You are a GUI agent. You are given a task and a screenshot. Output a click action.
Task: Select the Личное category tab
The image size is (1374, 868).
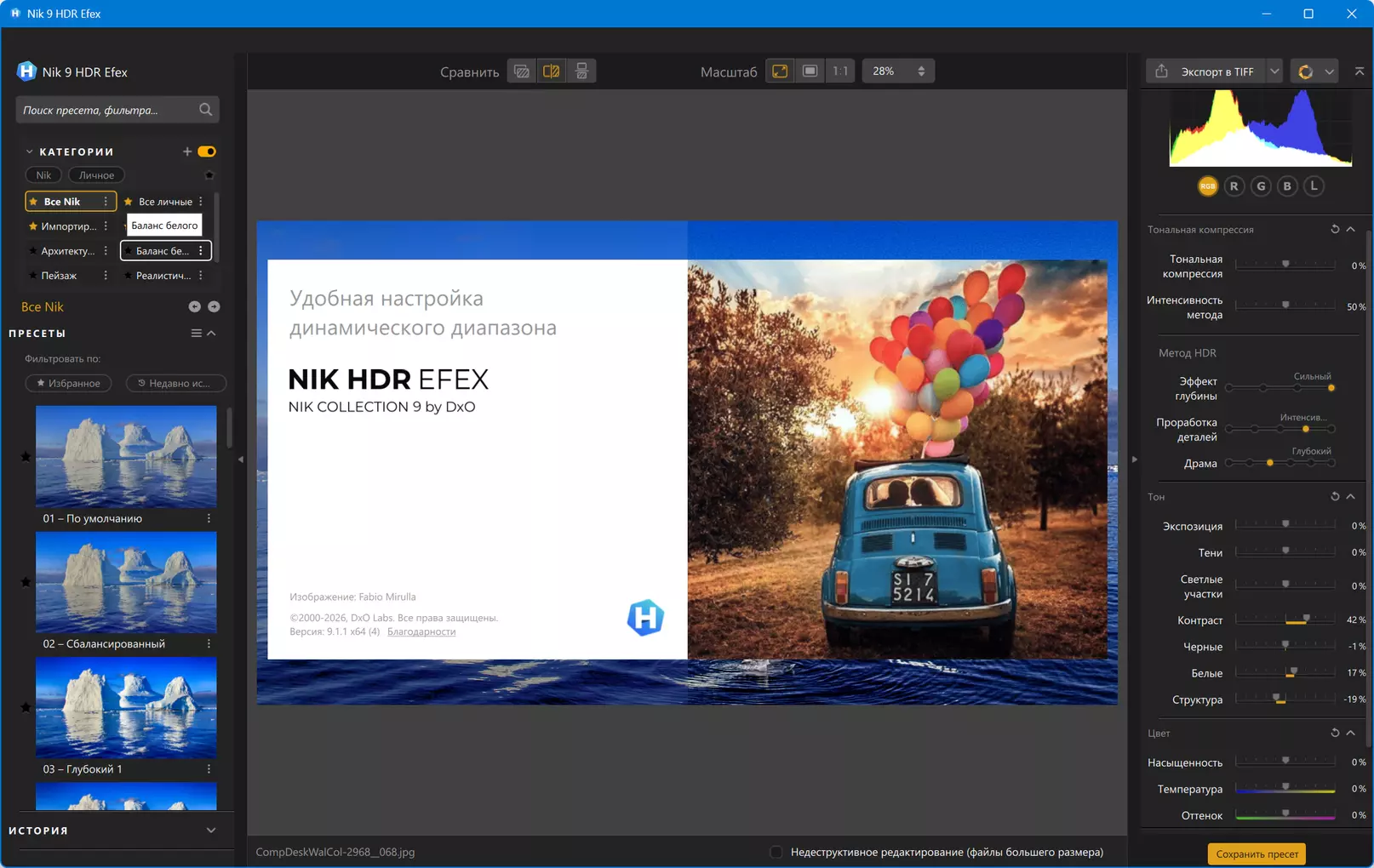click(x=96, y=175)
